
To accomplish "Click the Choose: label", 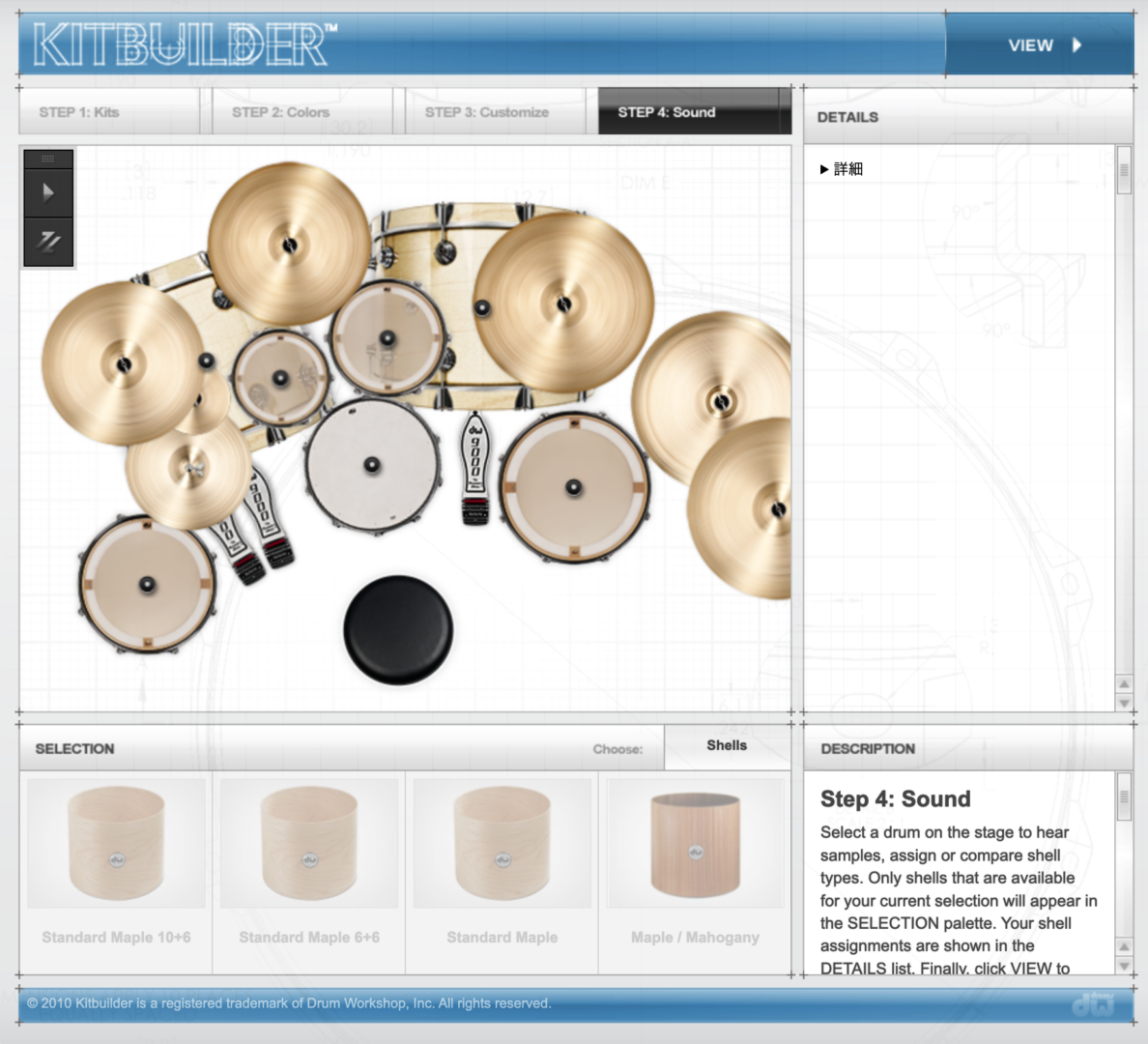I will pyautogui.click(x=617, y=749).
